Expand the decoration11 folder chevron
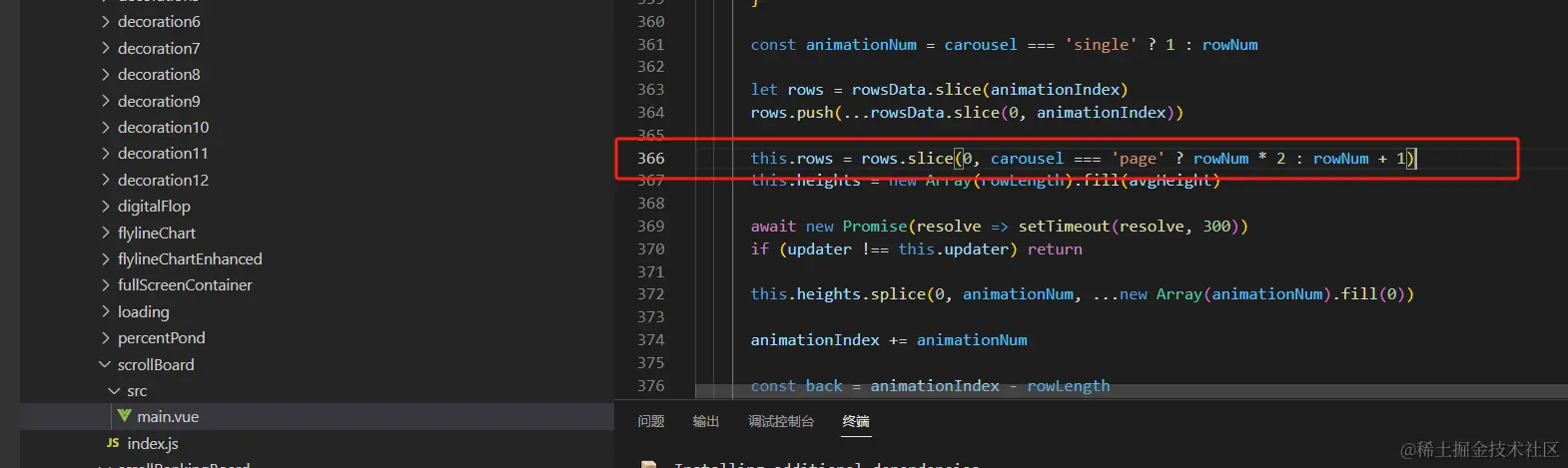1568x468 pixels. 106,153
